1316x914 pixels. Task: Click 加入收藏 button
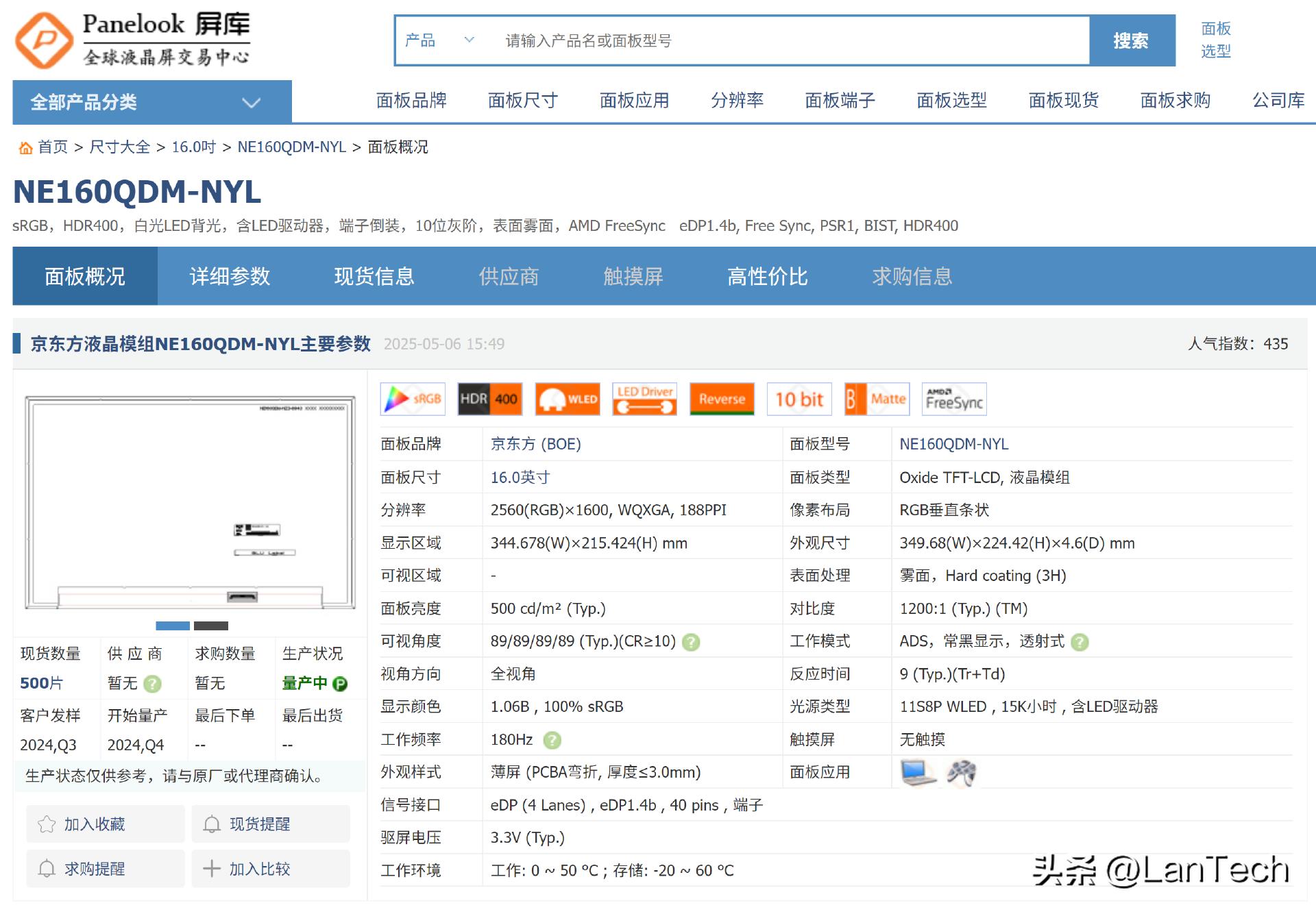(x=106, y=824)
